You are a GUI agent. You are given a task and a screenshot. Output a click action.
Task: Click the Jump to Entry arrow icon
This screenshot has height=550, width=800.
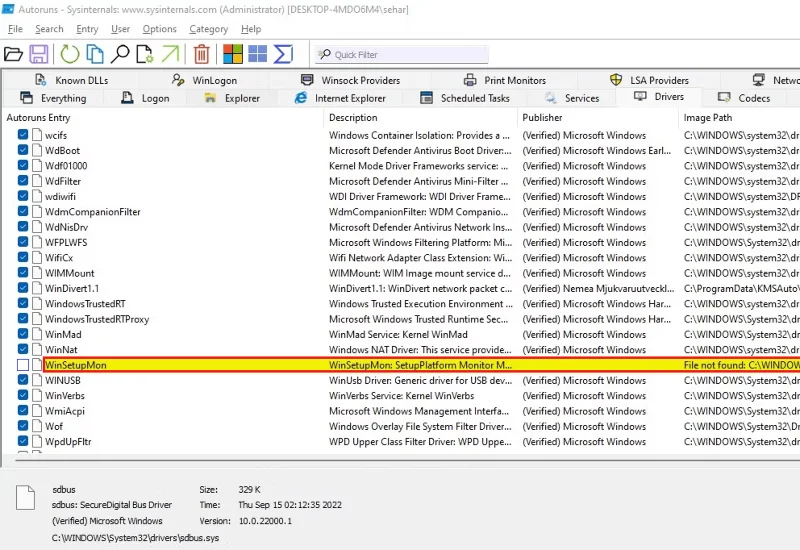click(170, 54)
